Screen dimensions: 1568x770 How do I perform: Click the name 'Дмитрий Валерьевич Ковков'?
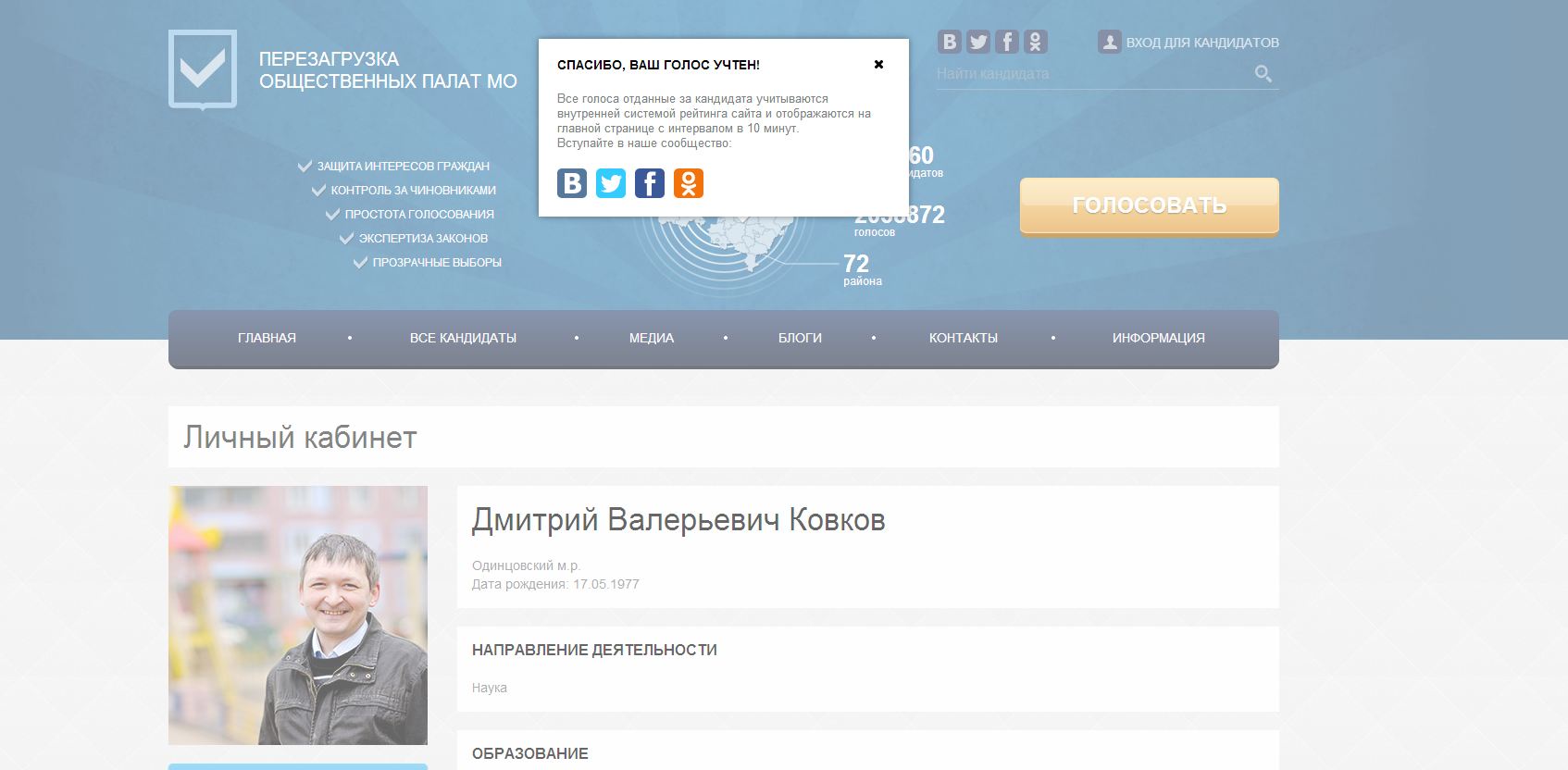click(x=678, y=520)
